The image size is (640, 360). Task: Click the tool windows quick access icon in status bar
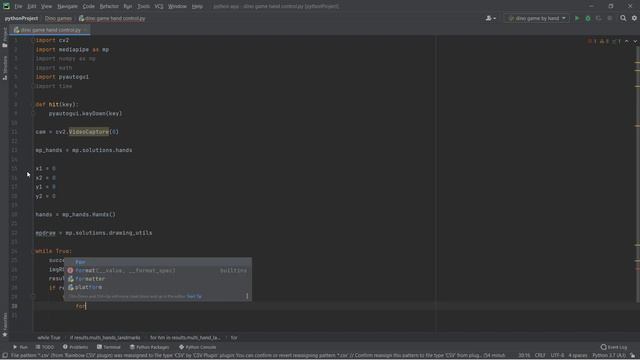[5, 356]
